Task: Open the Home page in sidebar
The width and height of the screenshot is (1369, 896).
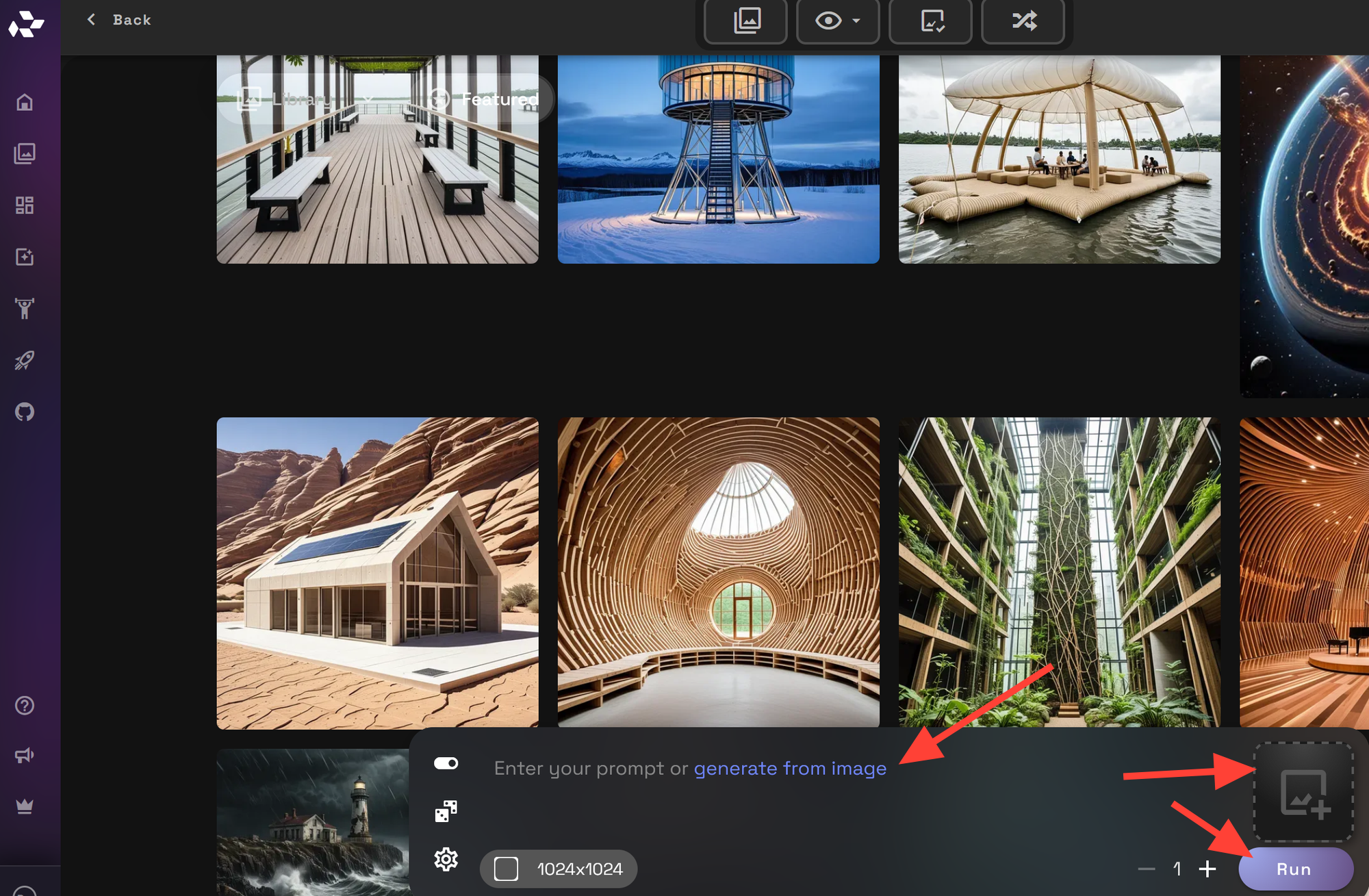Action: [x=25, y=102]
